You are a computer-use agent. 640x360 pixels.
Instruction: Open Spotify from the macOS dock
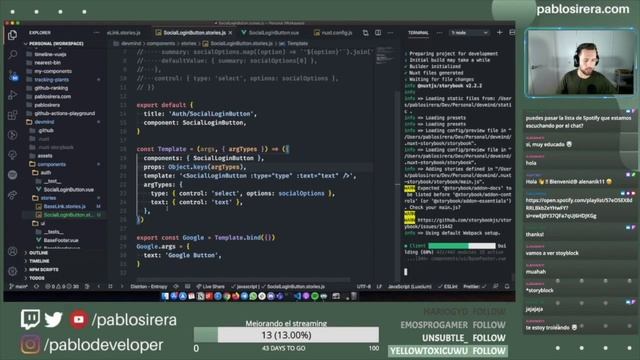click(315, 296)
